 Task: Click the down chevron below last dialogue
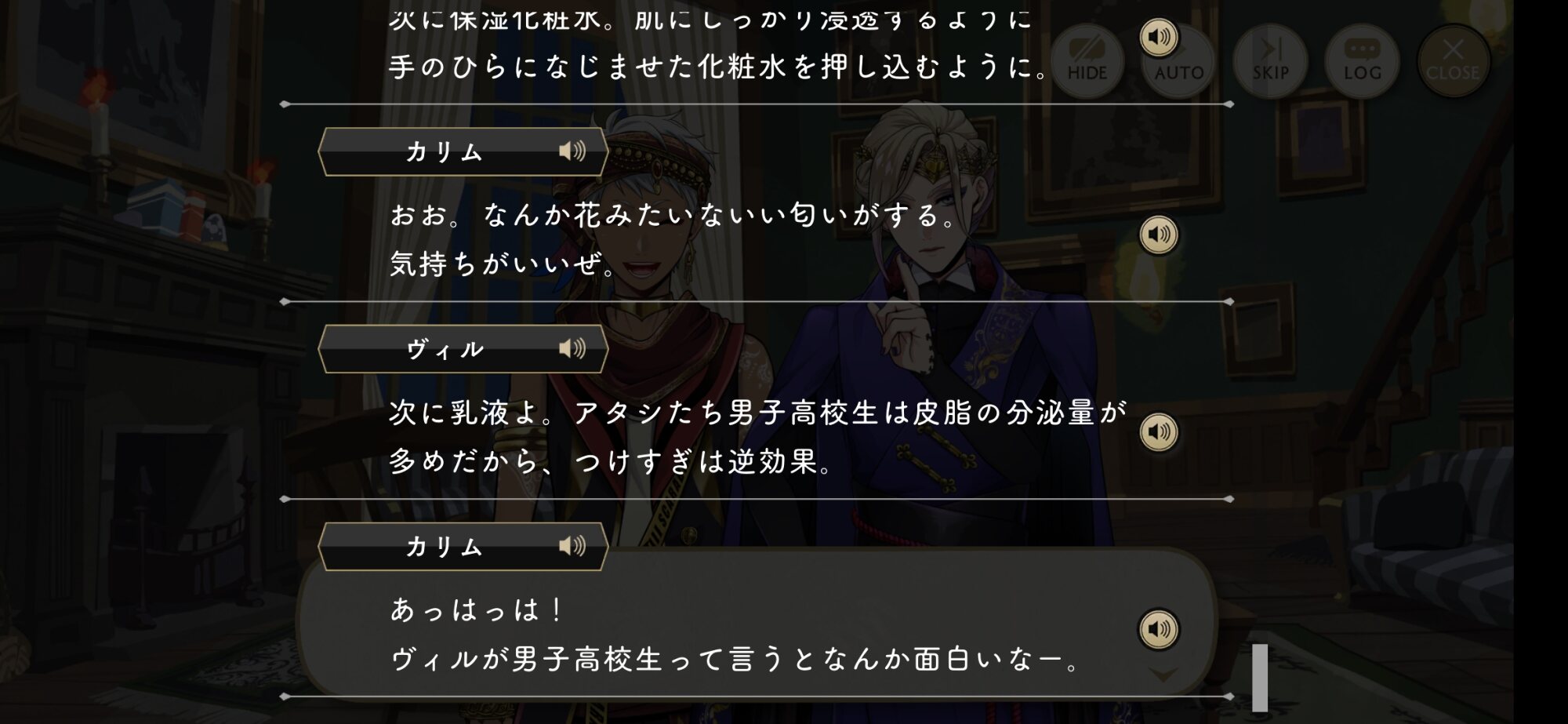(x=1163, y=675)
